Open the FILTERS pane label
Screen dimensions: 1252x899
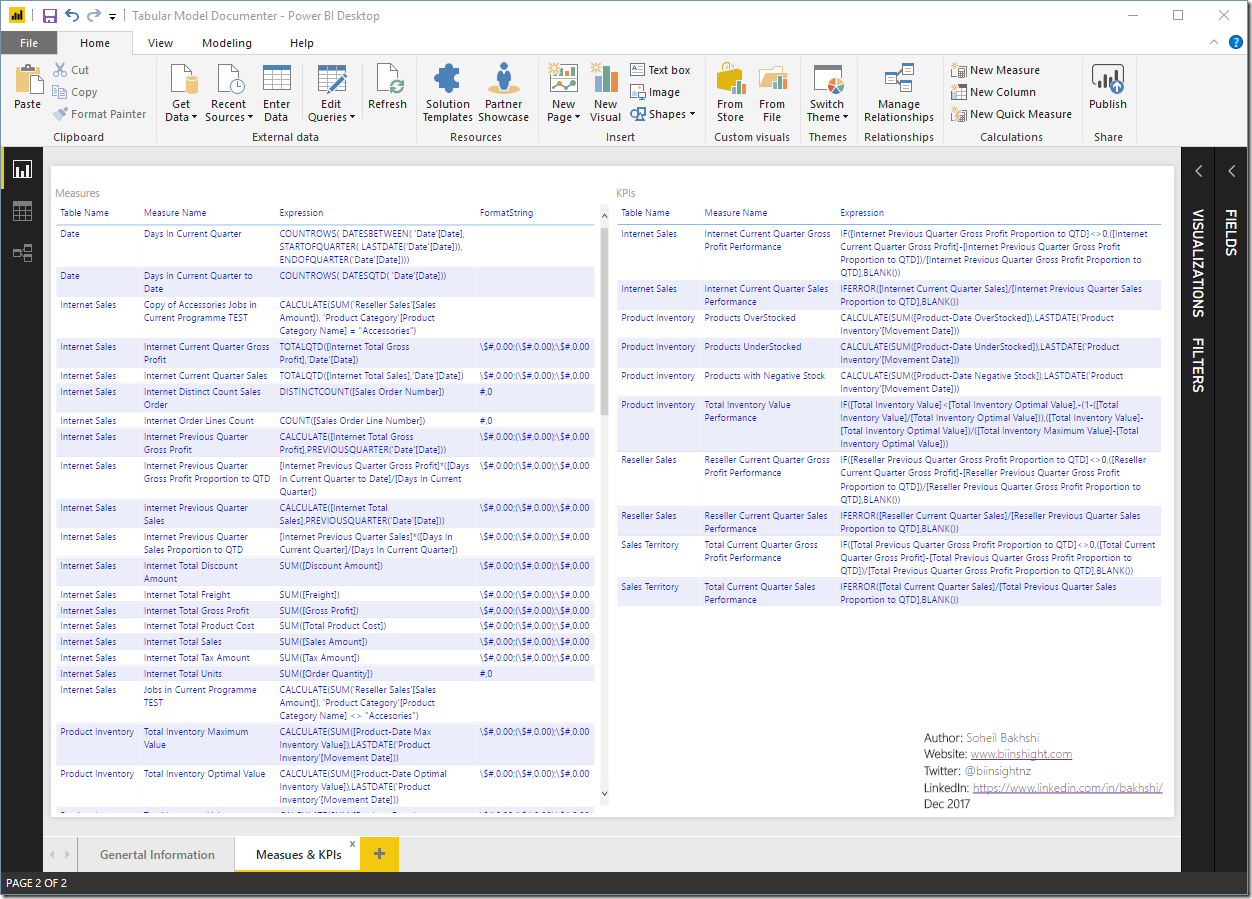coord(1198,365)
